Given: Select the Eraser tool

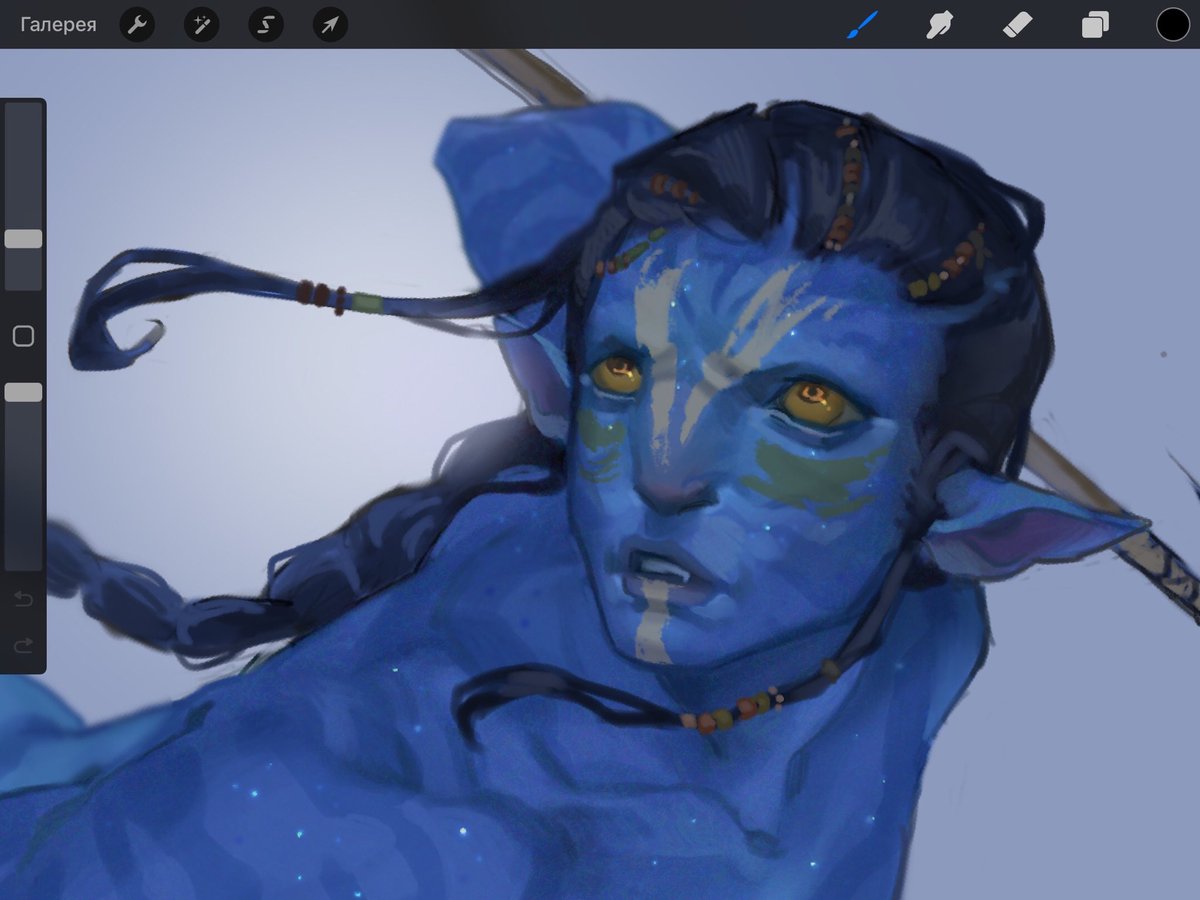Looking at the screenshot, I should (1017, 24).
